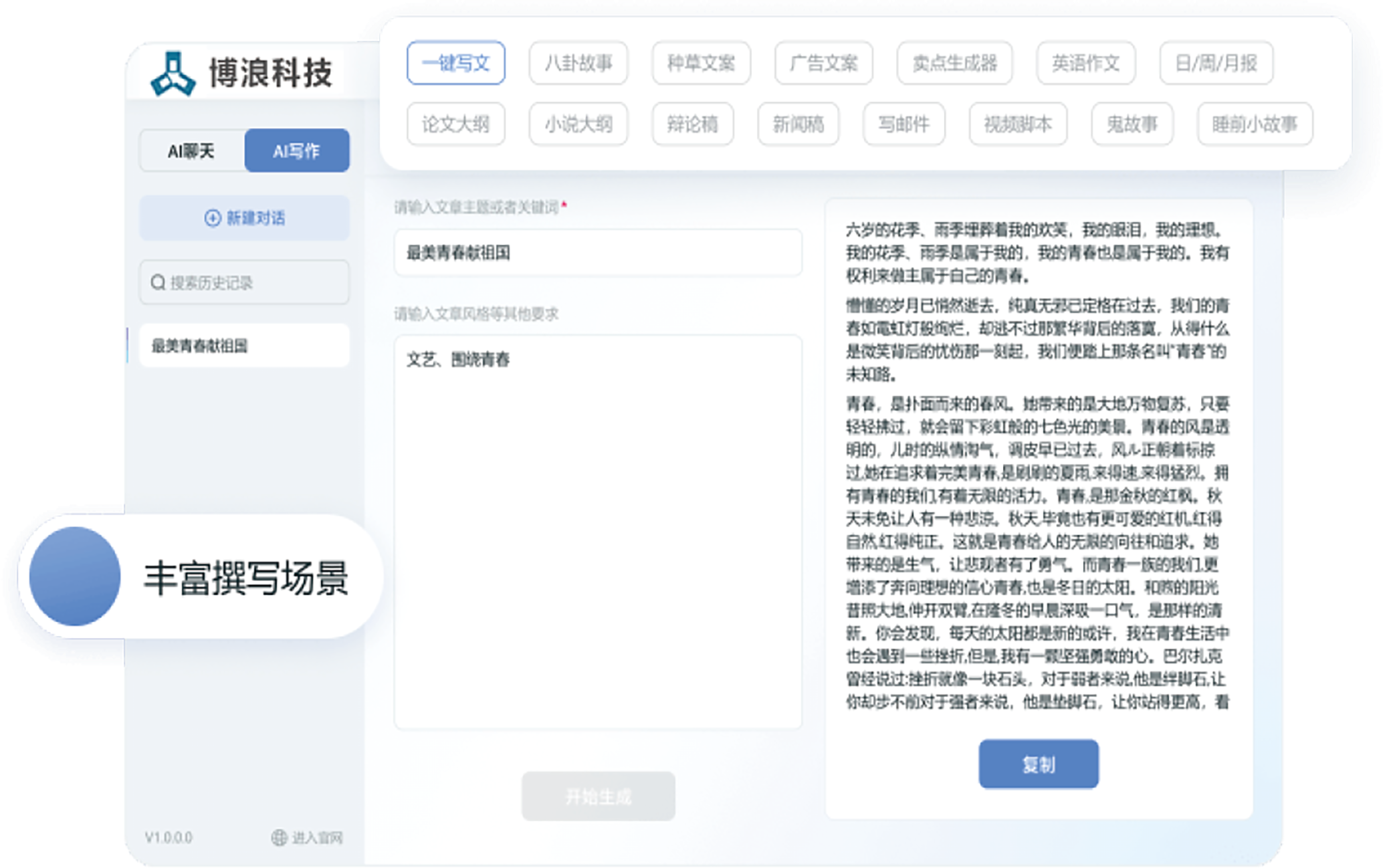
Task: Switch to the AI聊天 tab
Action: [191, 151]
